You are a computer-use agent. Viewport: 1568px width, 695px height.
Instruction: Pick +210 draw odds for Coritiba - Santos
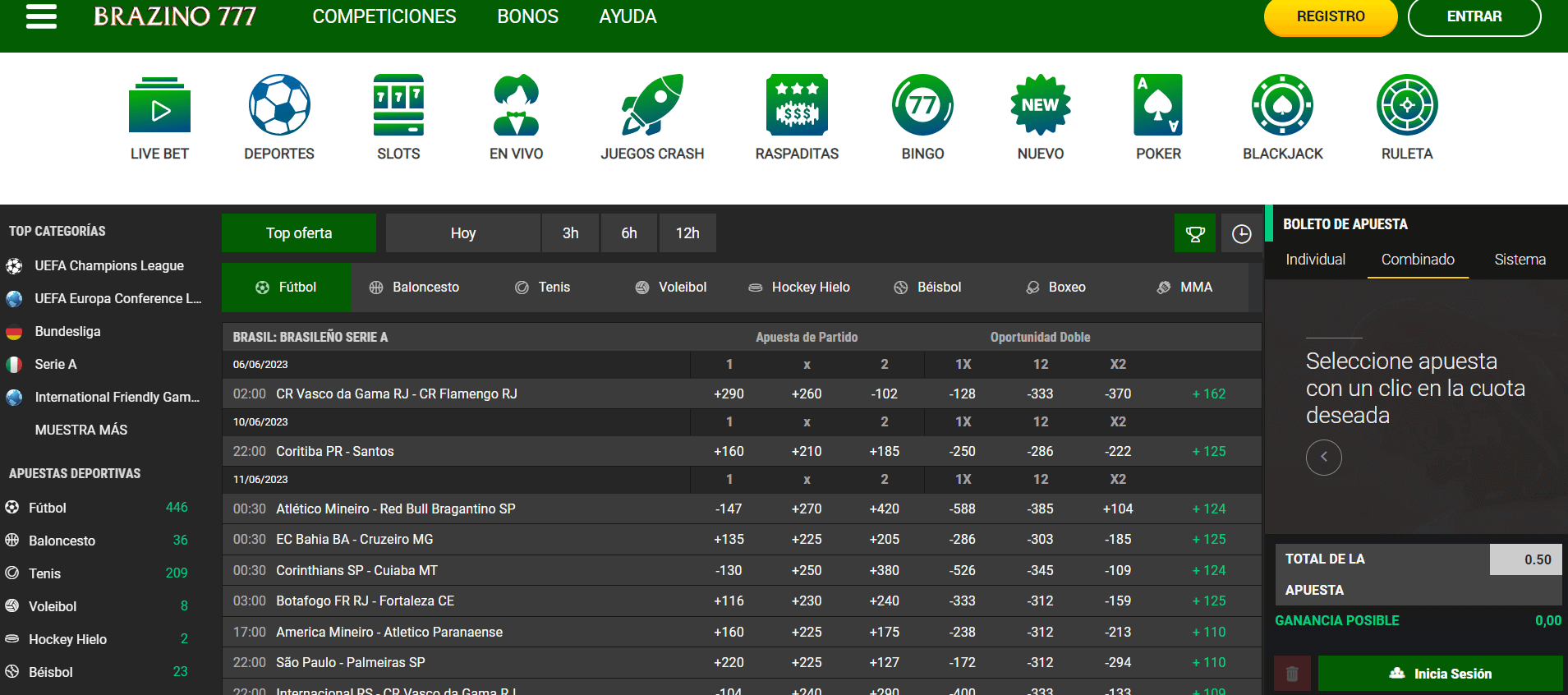coord(807,452)
